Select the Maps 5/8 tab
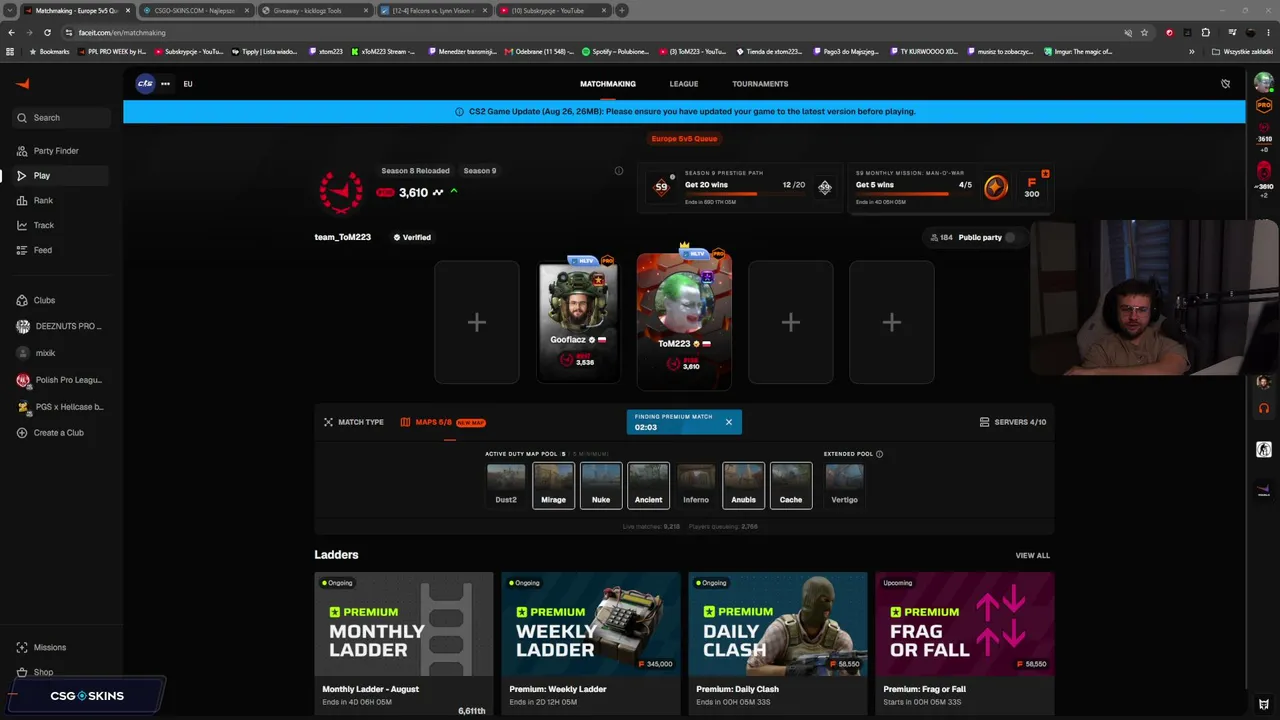Screen dimensions: 1280x720 coord(443,422)
